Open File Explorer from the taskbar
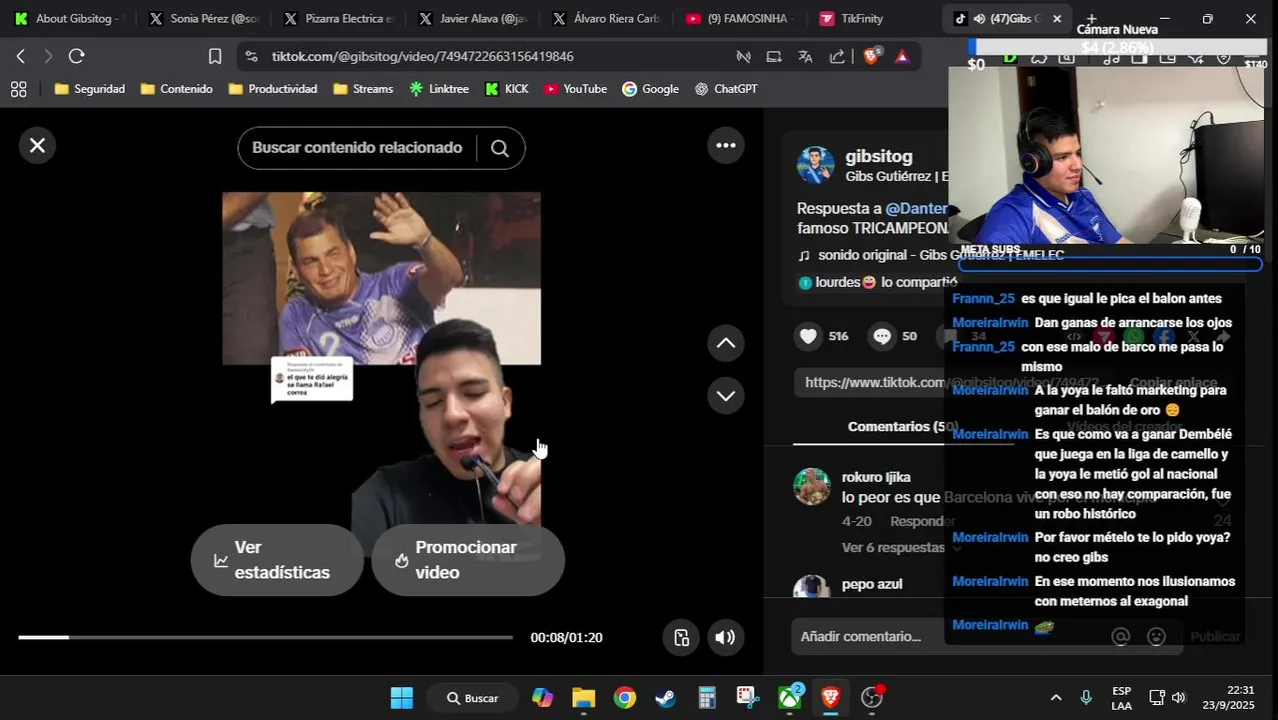 tap(583, 698)
